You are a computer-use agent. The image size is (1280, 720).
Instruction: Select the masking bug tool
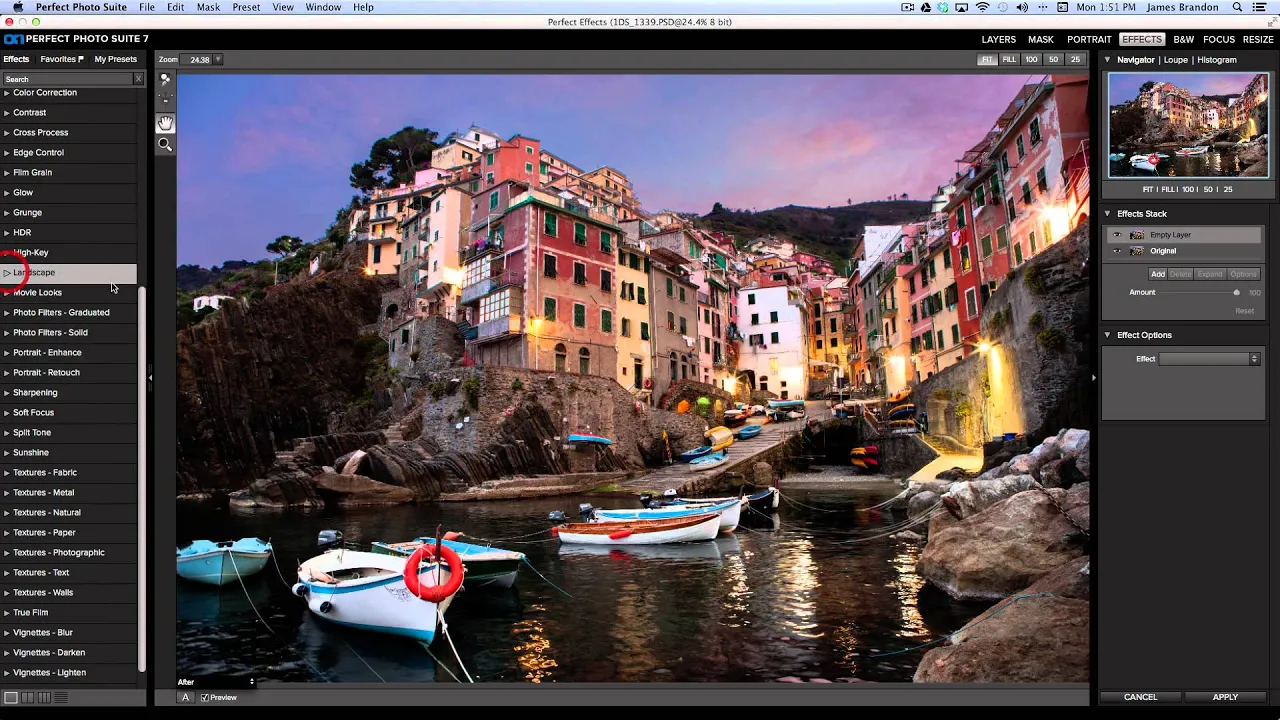coord(165,100)
